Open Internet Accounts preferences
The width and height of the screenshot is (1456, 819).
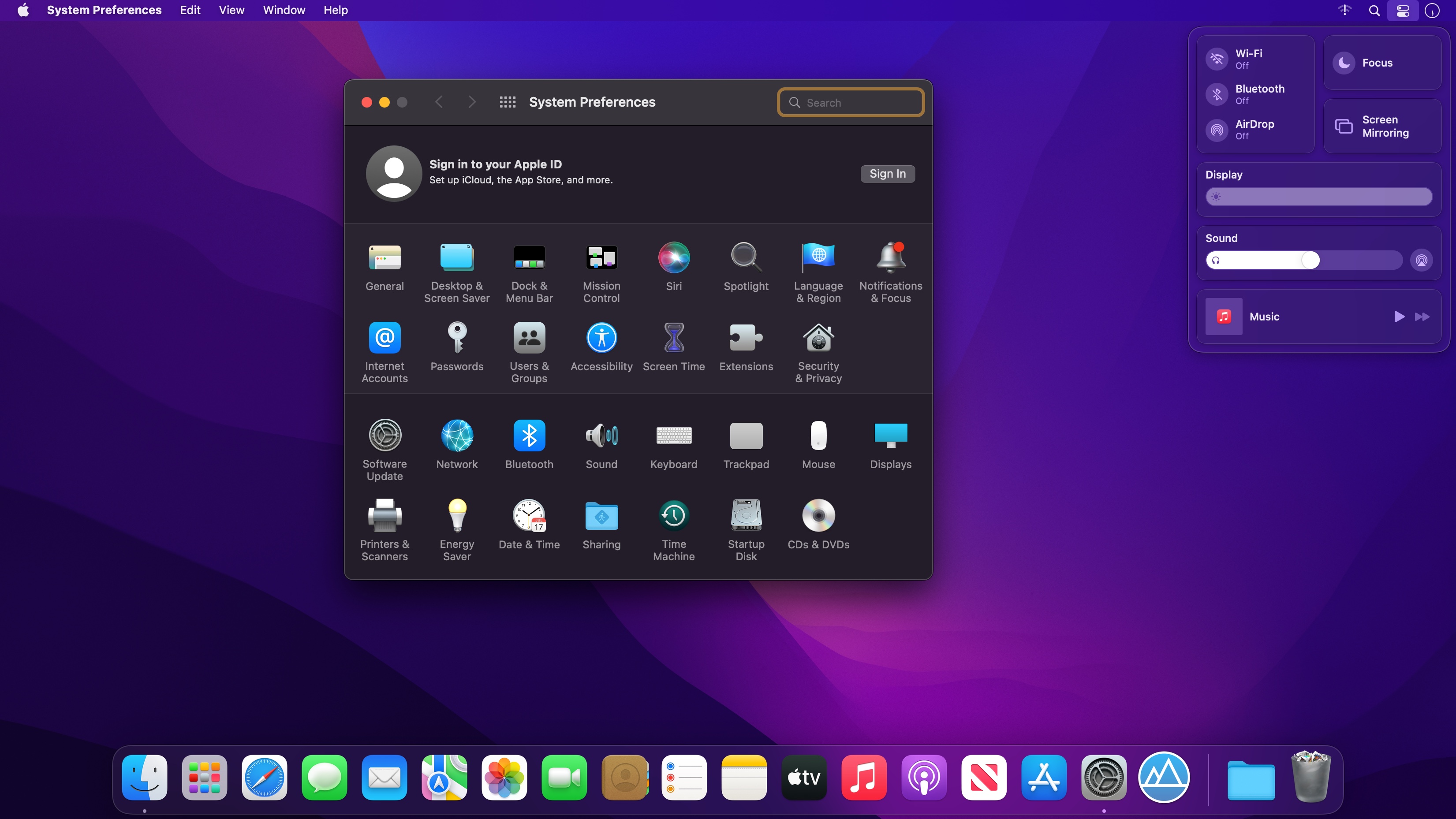click(x=385, y=353)
